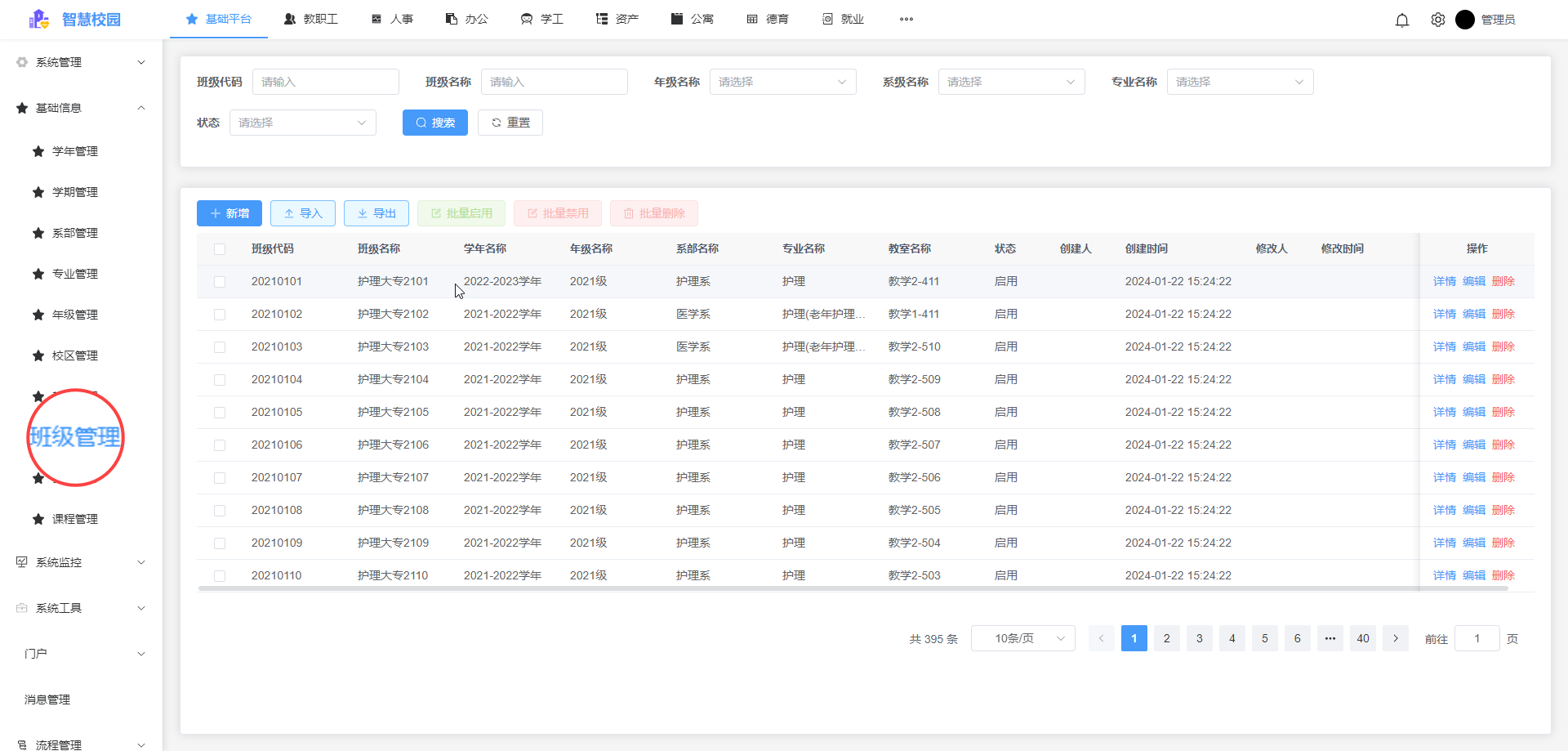Open system settings via the gear icon

coord(1437,20)
